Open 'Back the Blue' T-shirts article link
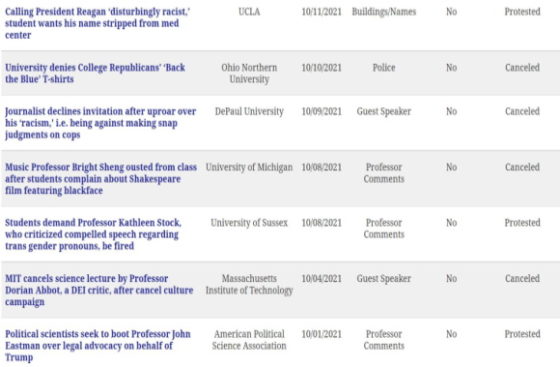The width and height of the screenshot is (560, 367). click(x=95, y=73)
